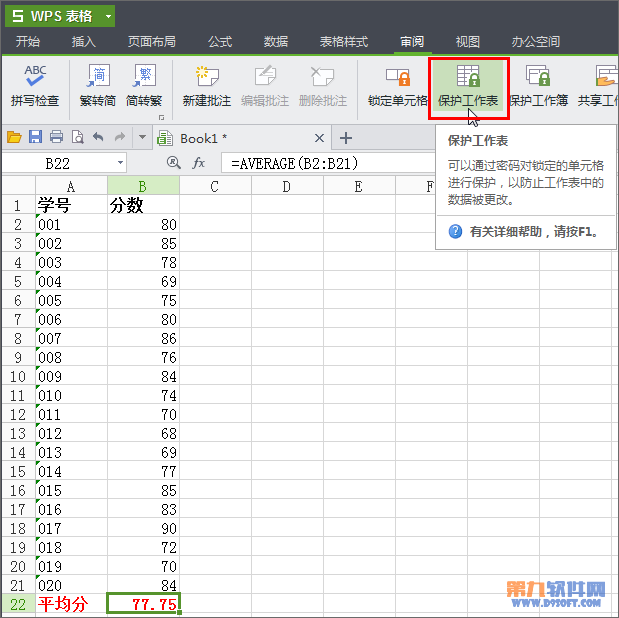Image resolution: width=619 pixels, height=618 pixels.
Task: Click the formula bar with =AVERAGE(B2:B21)
Action: point(328,163)
